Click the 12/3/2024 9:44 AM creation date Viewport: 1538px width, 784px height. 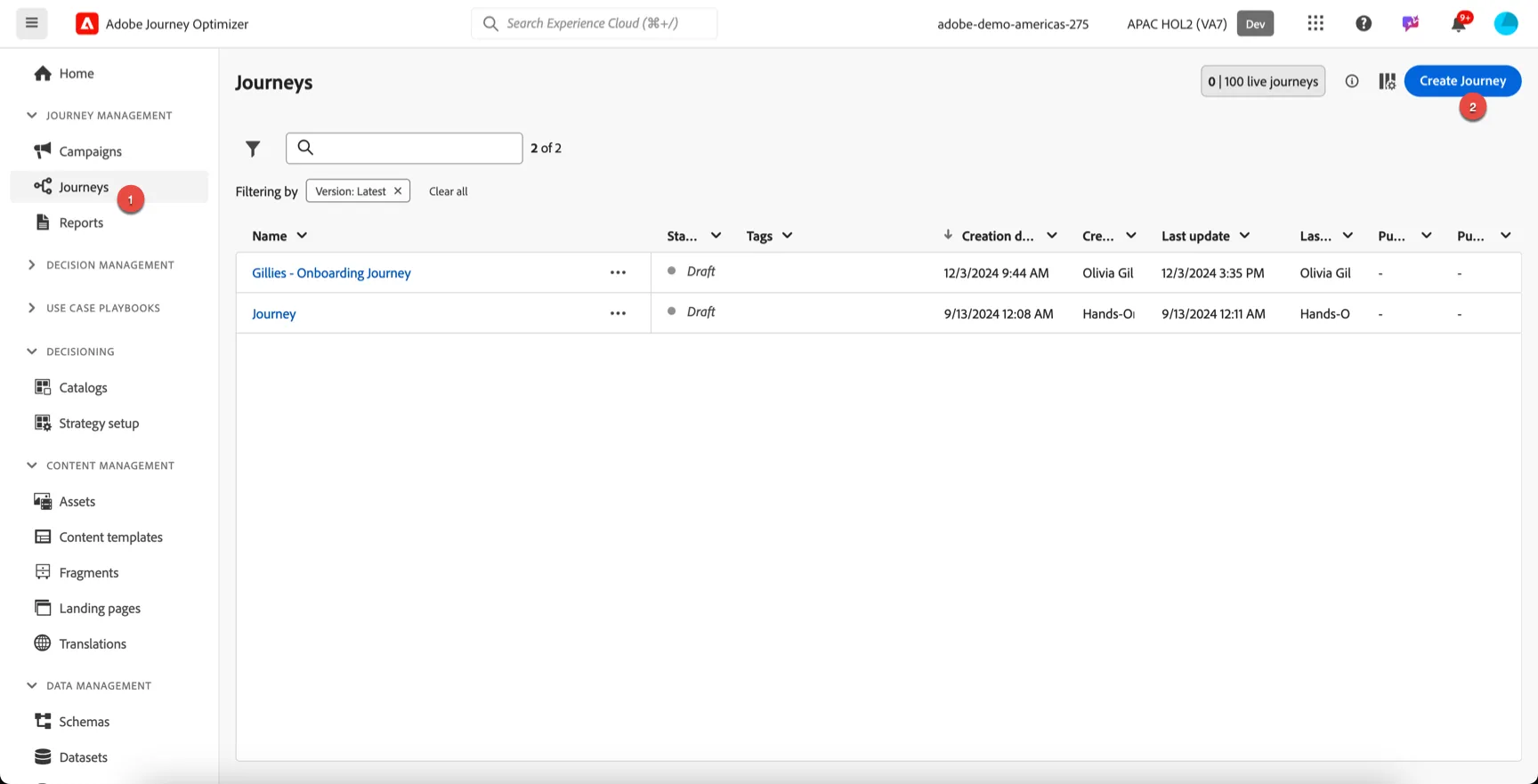[996, 273]
